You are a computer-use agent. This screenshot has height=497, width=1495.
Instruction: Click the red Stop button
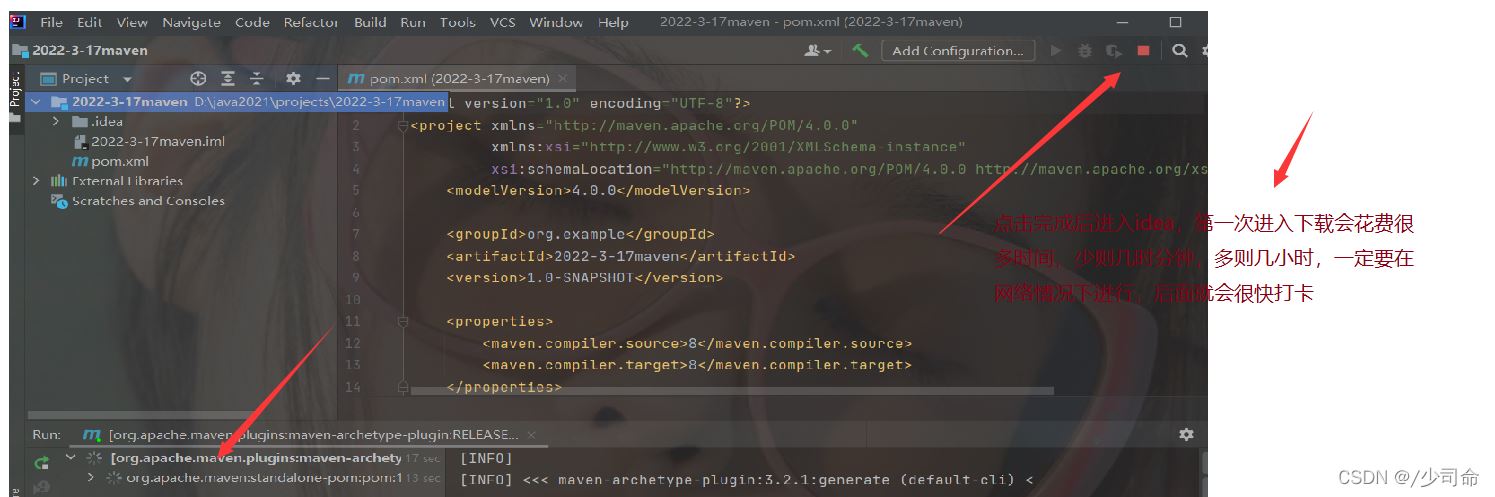[x=1143, y=50]
